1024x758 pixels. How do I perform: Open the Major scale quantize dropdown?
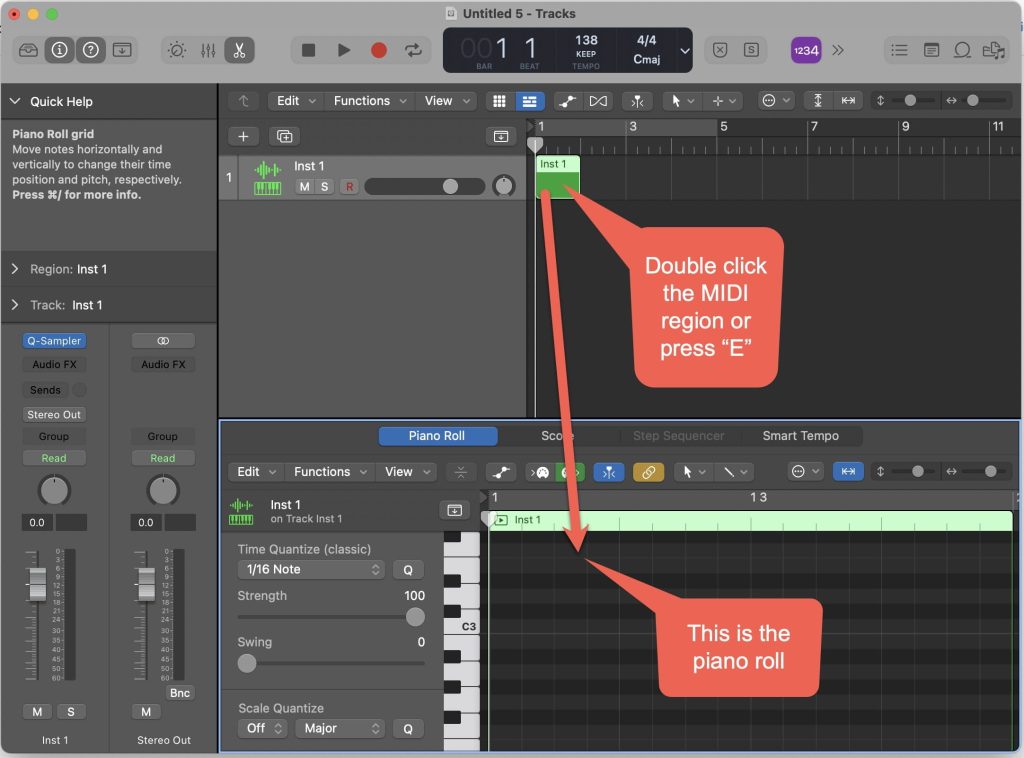tap(338, 728)
